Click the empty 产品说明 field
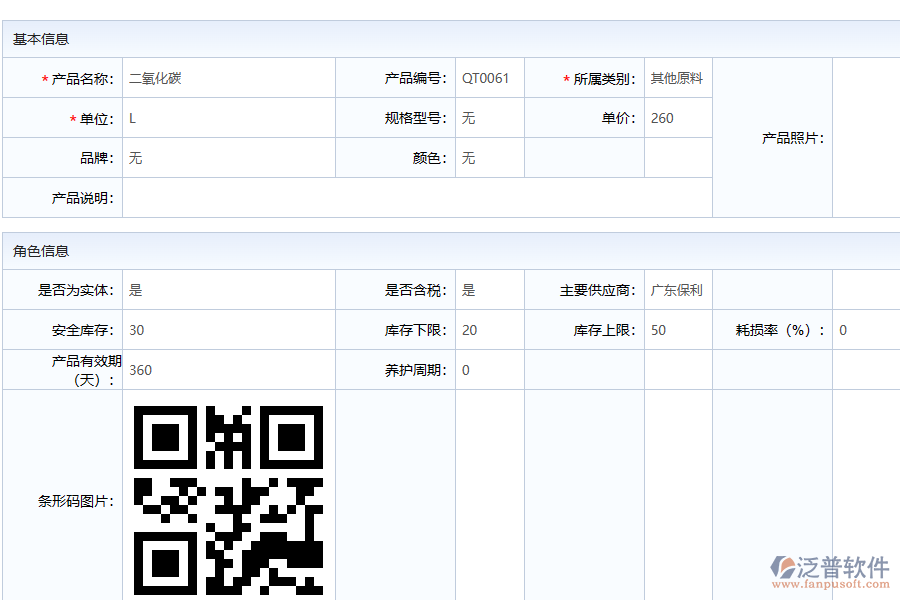This screenshot has height=600, width=900. point(417,198)
